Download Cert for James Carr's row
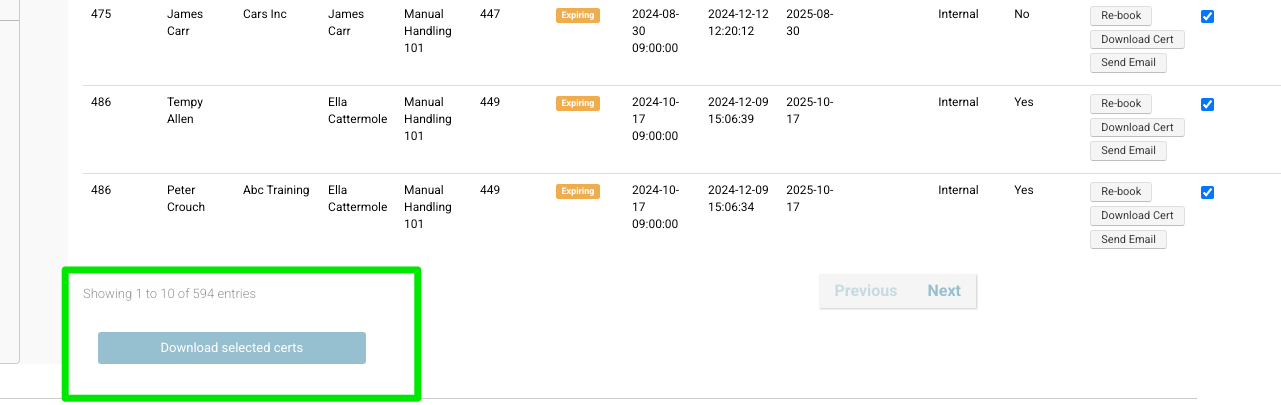Viewport: 1281px width, 405px height. tap(1137, 40)
